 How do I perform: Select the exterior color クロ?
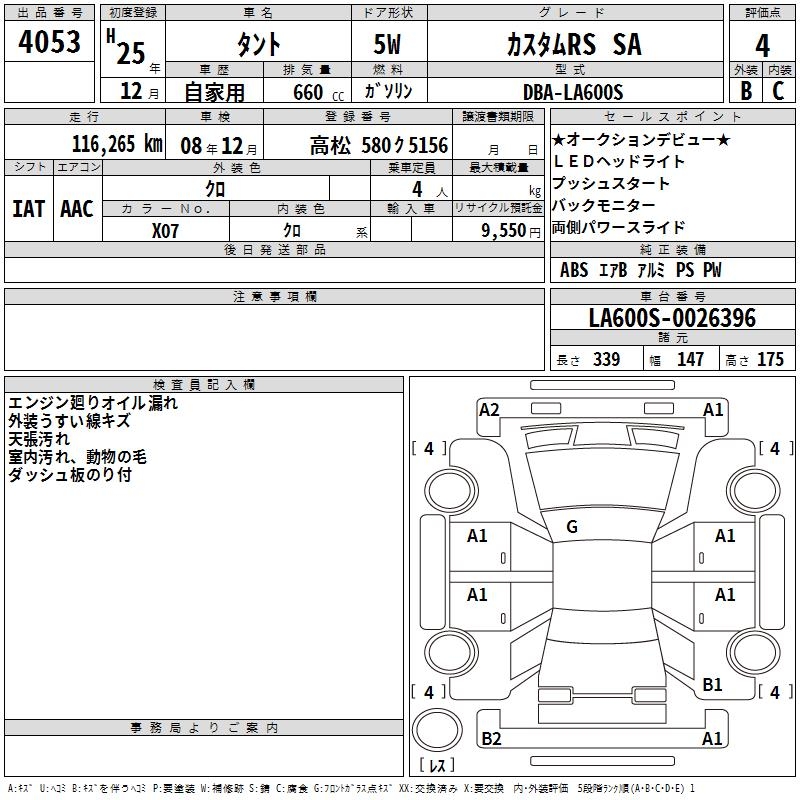pos(215,189)
